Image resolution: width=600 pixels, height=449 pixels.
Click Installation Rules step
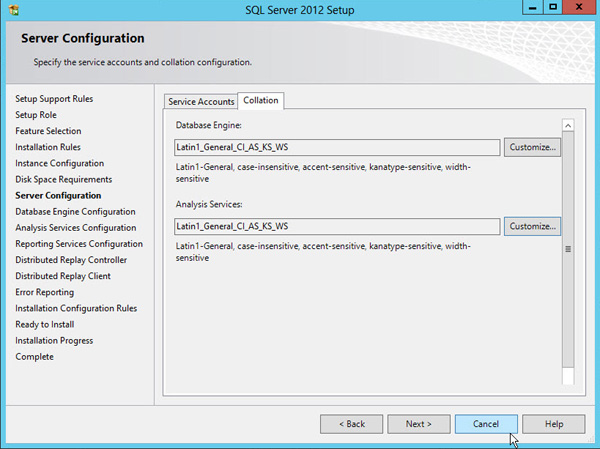click(48, 147)
